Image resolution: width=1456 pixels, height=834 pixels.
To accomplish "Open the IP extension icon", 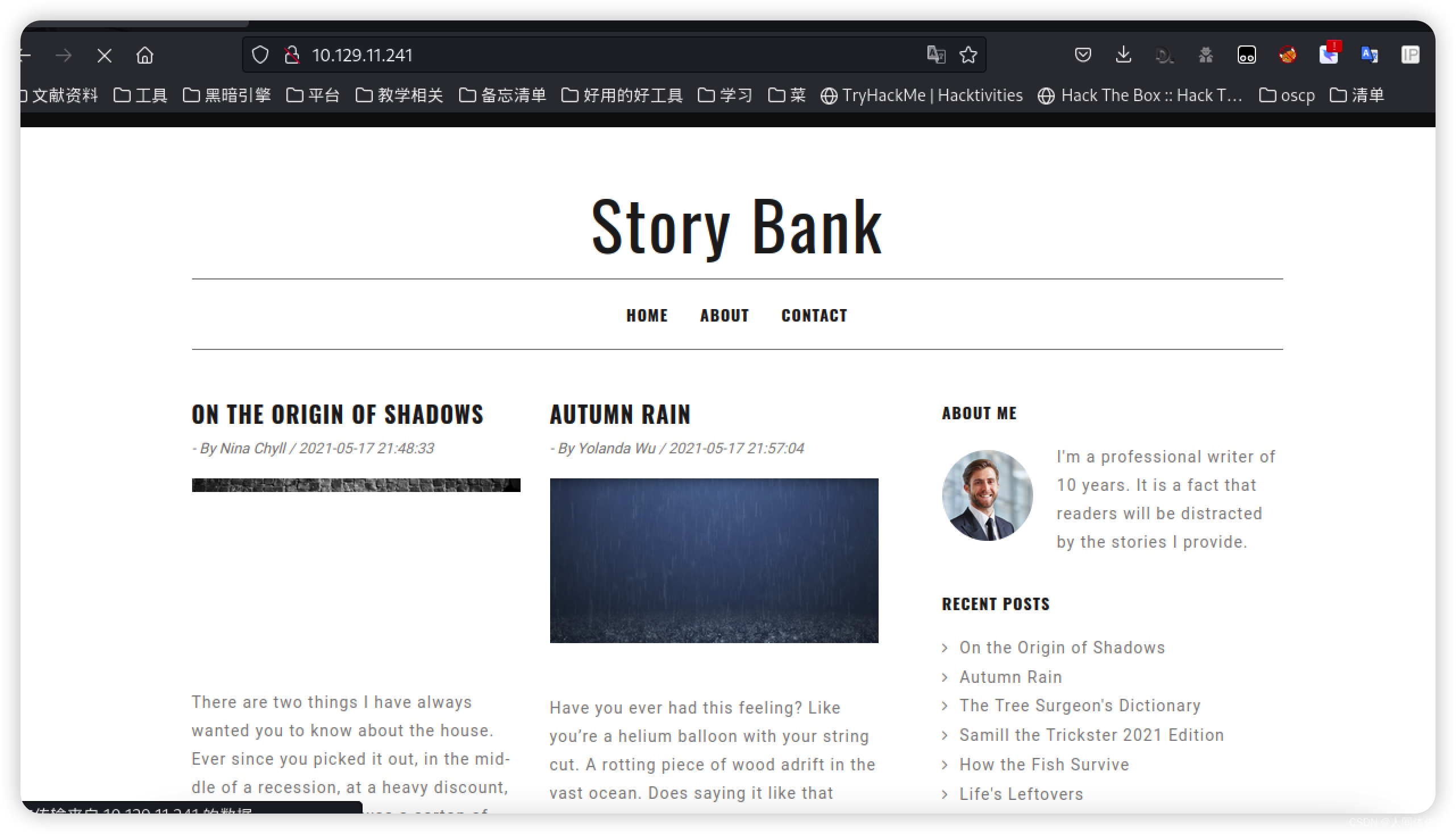I will coord(1409,55).
